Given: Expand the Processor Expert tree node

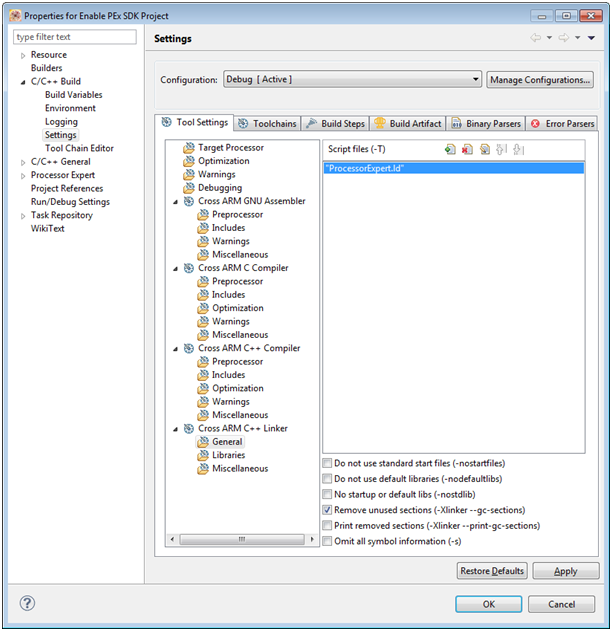Looking at the screenshot, I should [23, 176].
